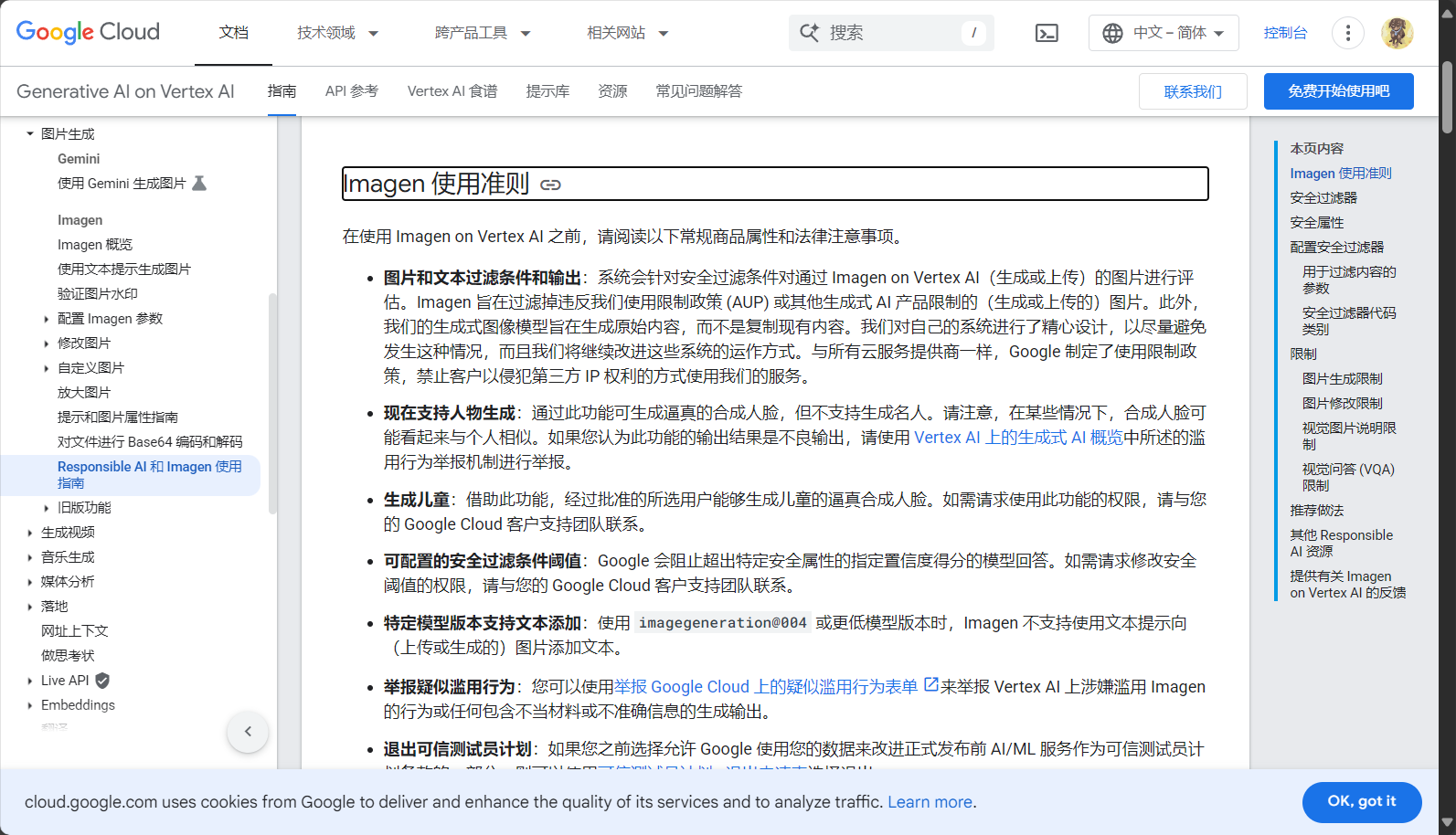
Task: Expand 音乐生成 section
Action: point(29,557)
